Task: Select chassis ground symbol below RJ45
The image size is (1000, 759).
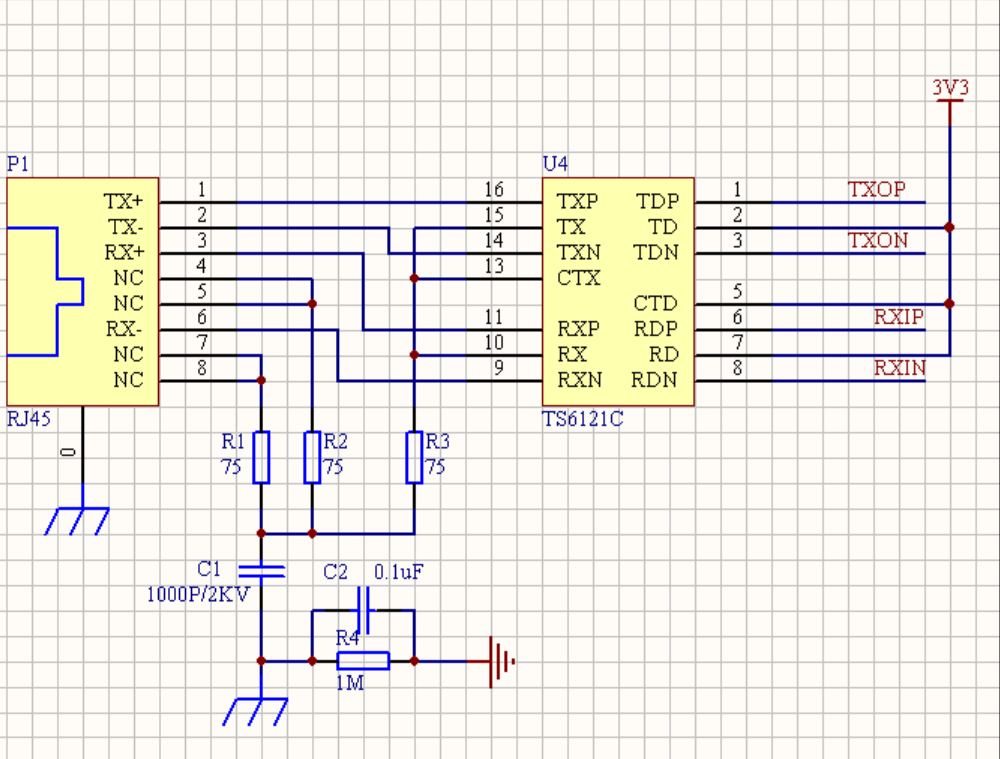Action: [x=77, y=520]
